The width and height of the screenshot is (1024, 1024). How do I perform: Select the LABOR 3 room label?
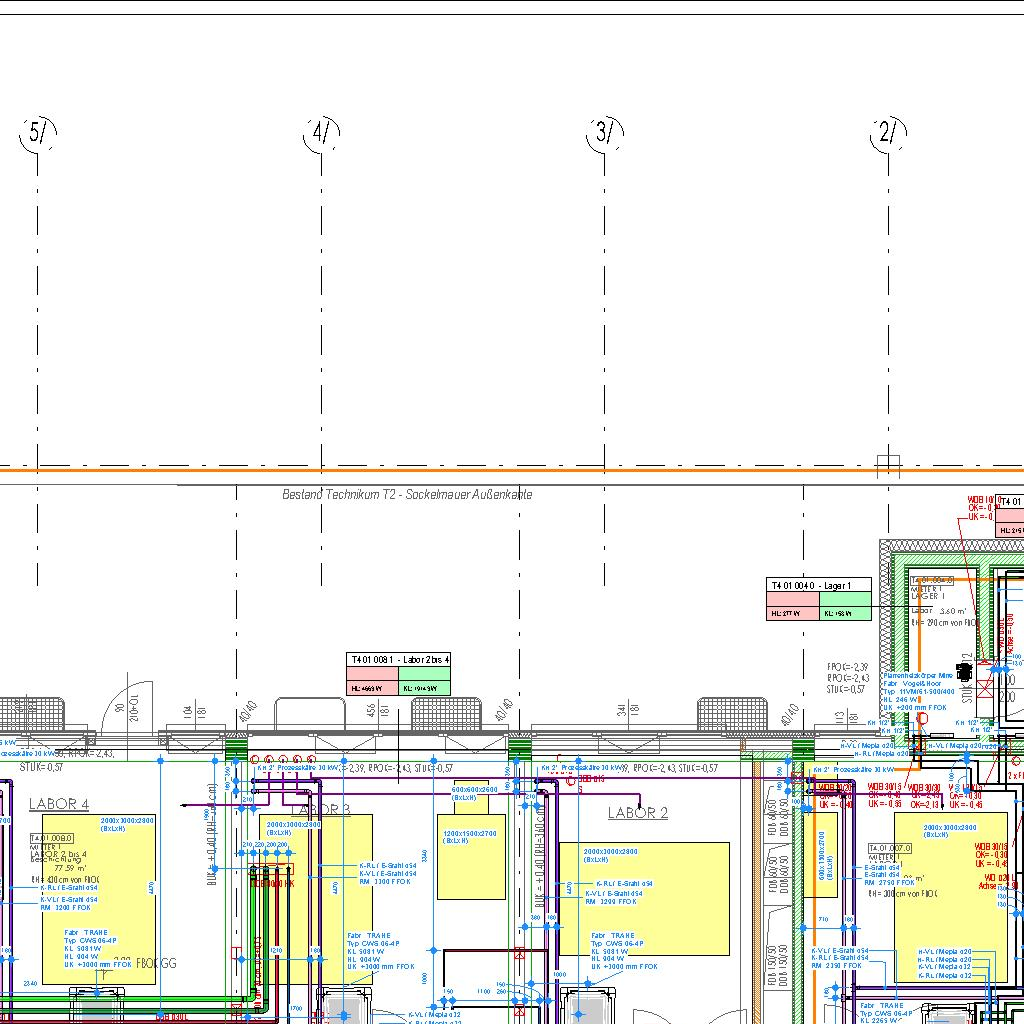[320, 809]
